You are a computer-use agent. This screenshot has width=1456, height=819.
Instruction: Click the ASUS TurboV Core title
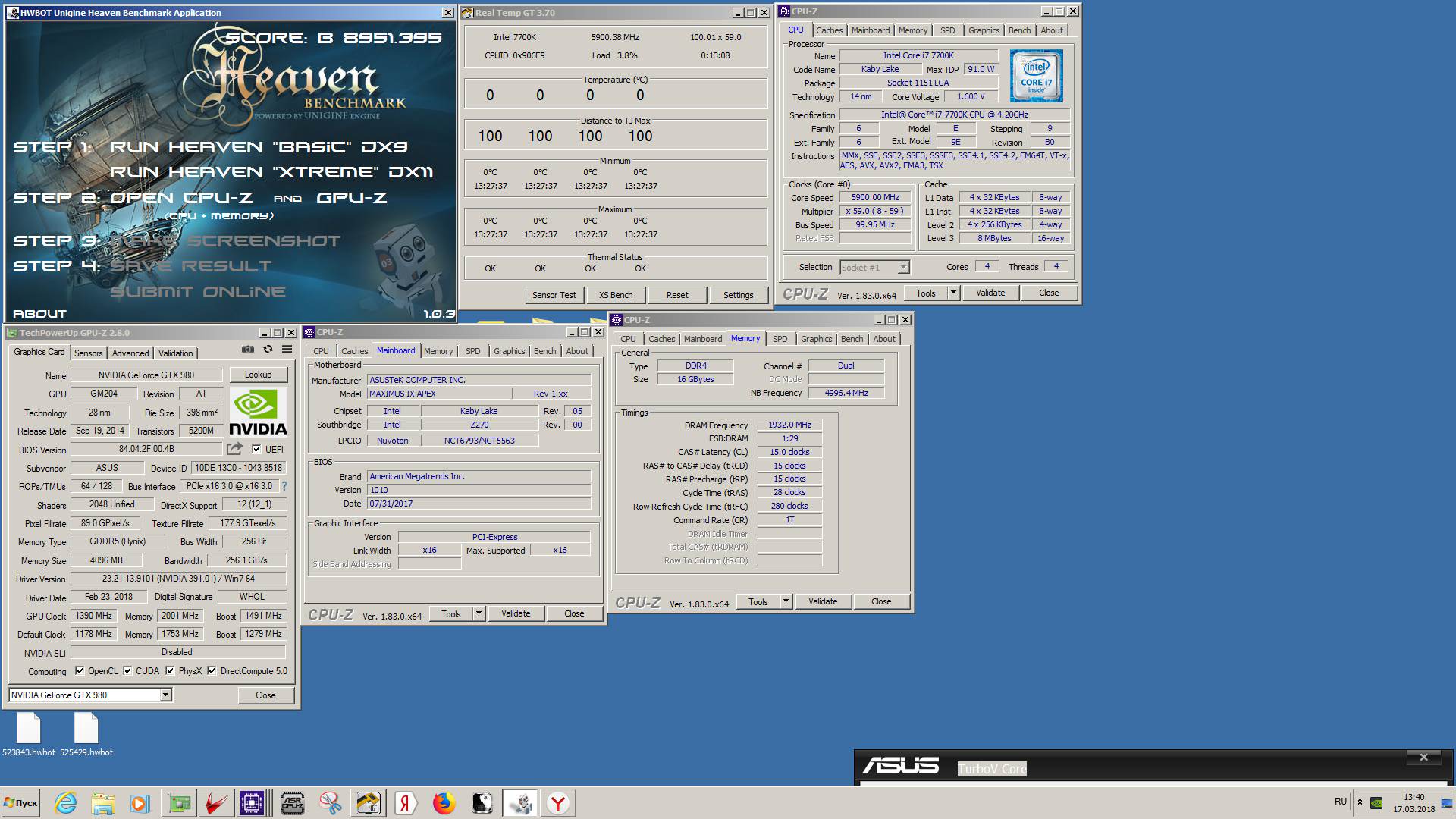[x=991, y=769]
